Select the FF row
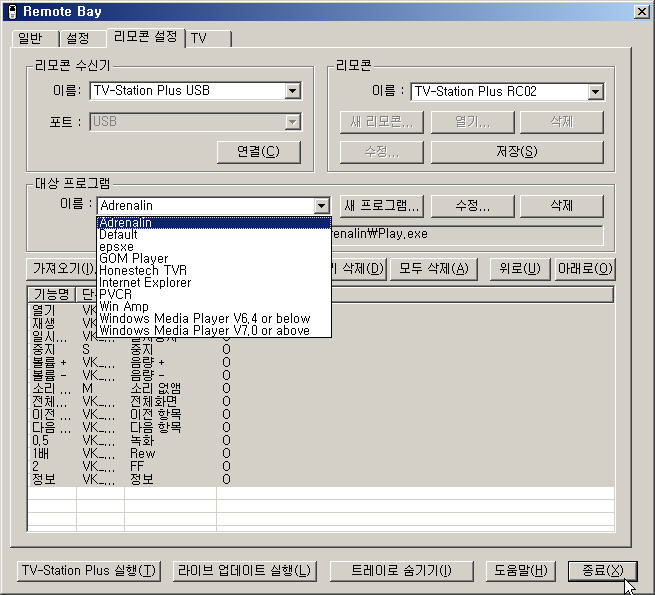The image size is (655, 595). click(321, 466)
